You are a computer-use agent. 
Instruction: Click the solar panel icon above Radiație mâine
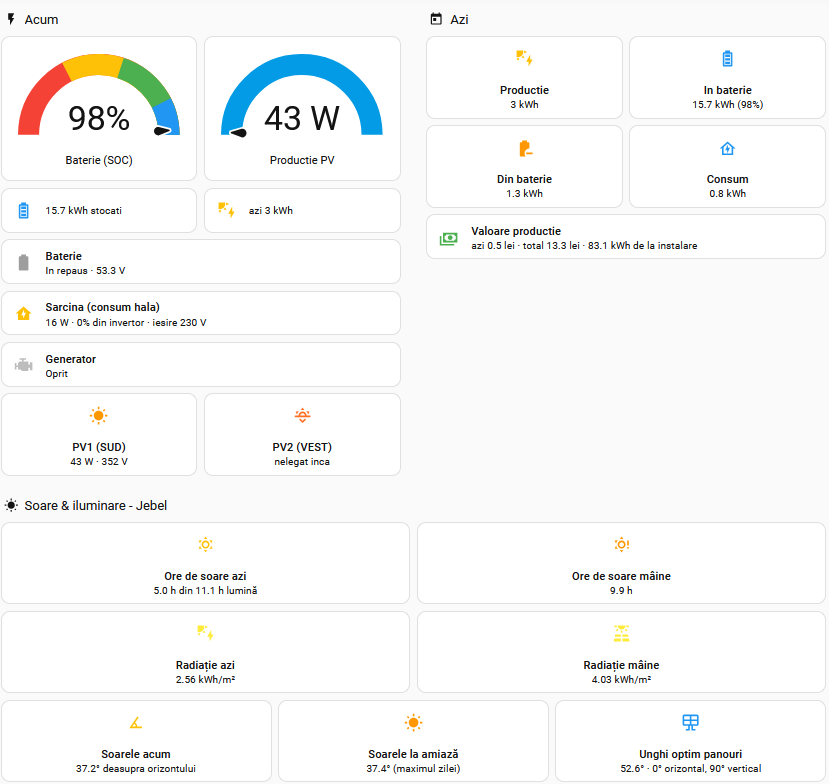click(622, 633)
